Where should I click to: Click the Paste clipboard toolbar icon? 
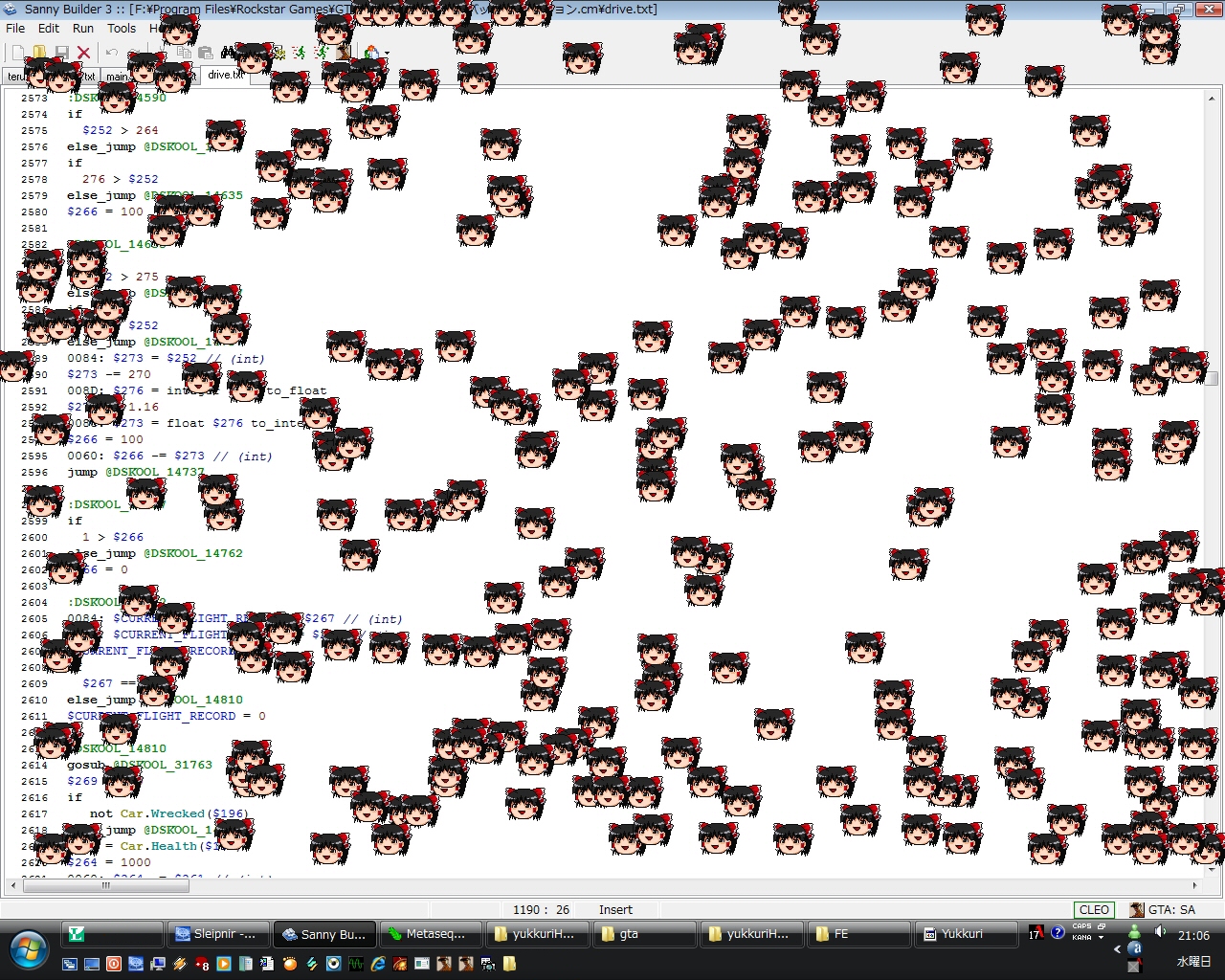pyautogui.click(x=205, y=53)
